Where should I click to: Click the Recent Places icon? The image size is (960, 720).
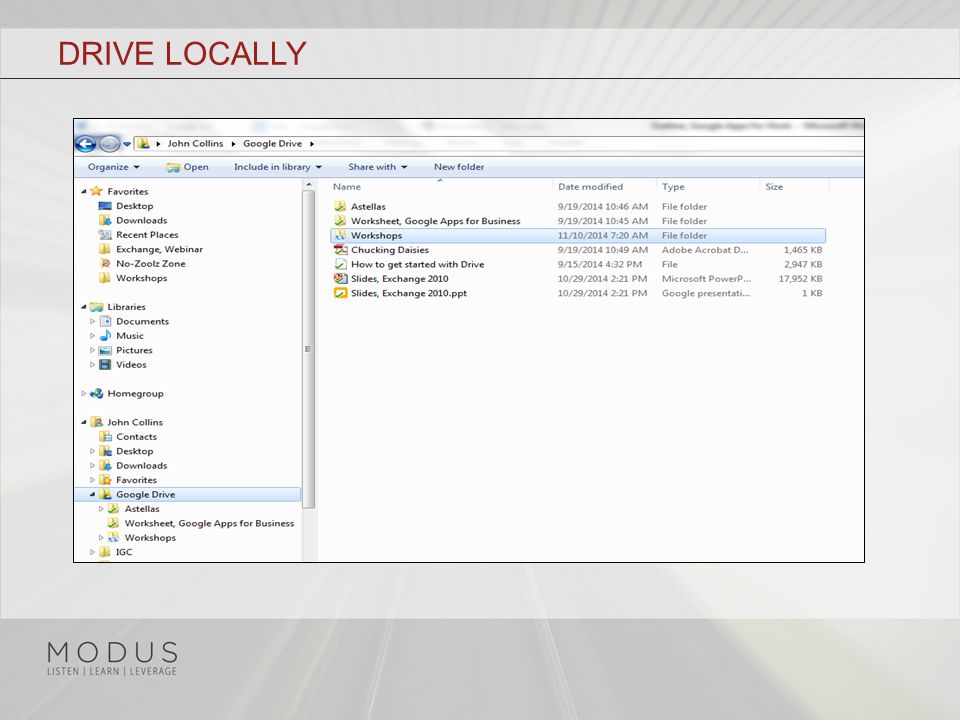(105, 234)
